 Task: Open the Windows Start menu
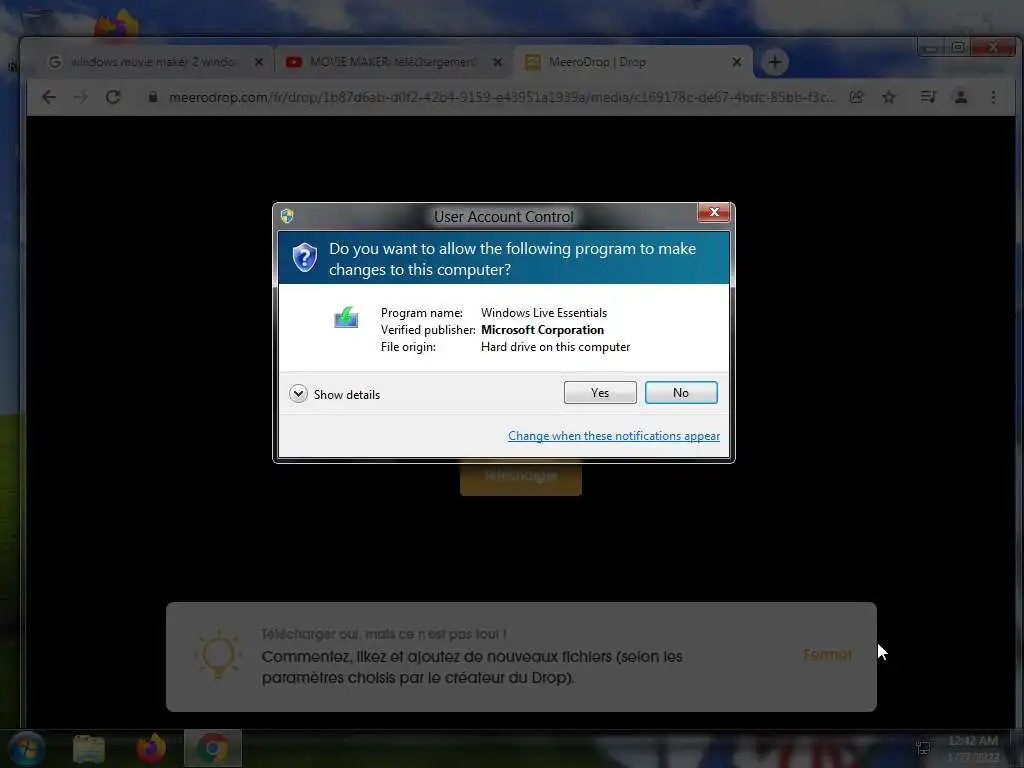click(x=27, y=749)
